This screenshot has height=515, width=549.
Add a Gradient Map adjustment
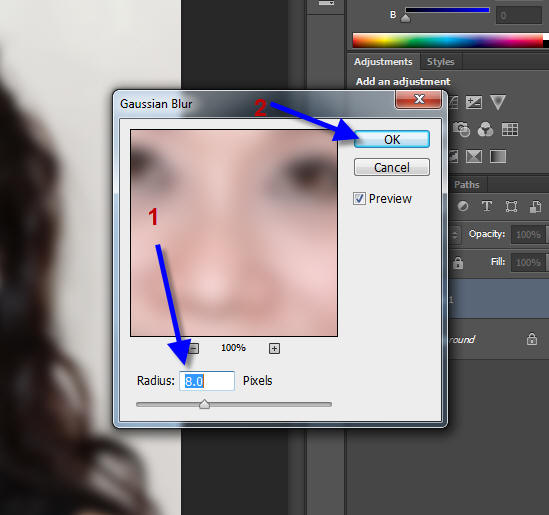pos(498,156)
